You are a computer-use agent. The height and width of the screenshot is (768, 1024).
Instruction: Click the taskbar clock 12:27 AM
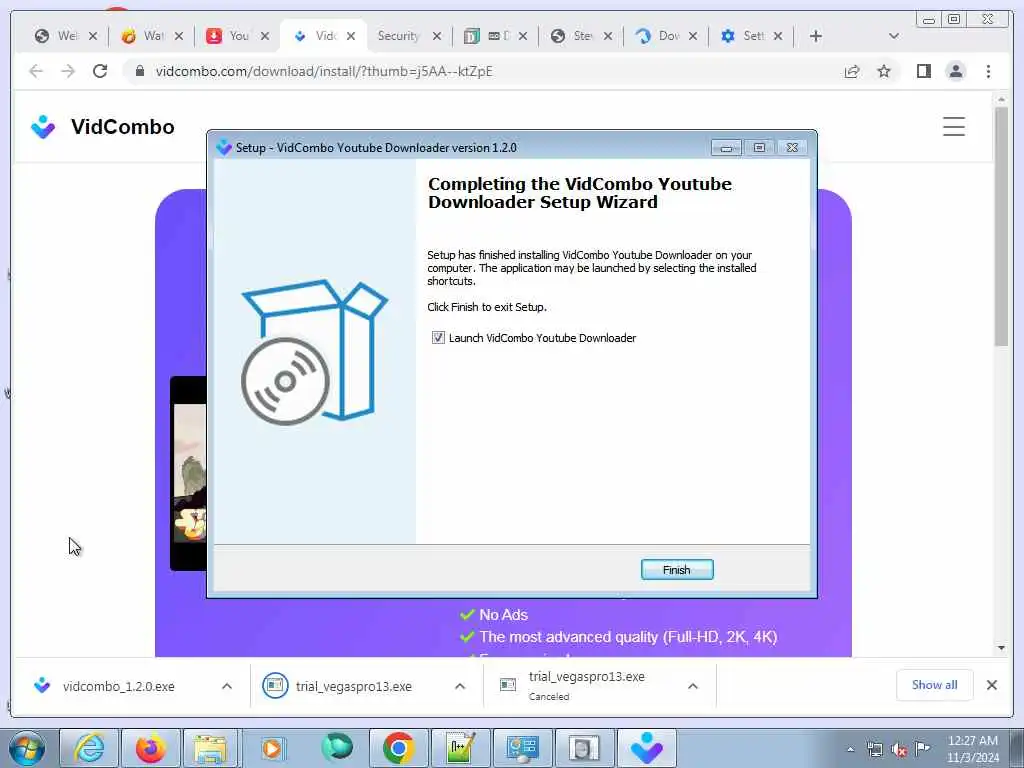point(972,741)
